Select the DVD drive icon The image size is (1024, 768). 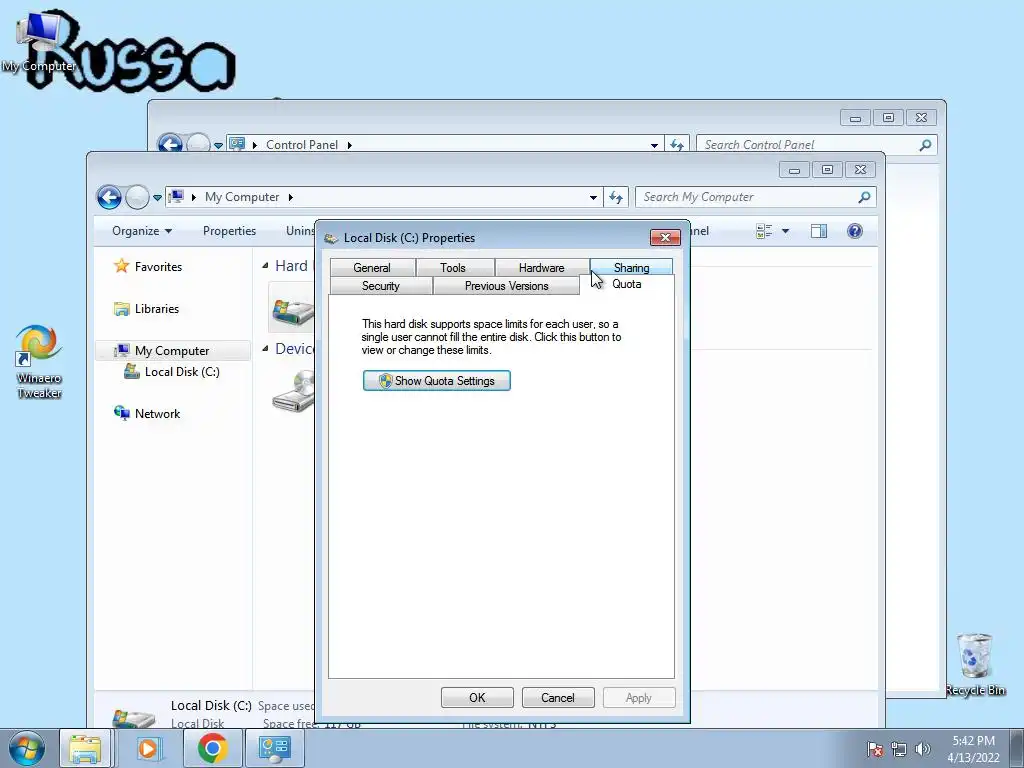[x=294, y=391]
